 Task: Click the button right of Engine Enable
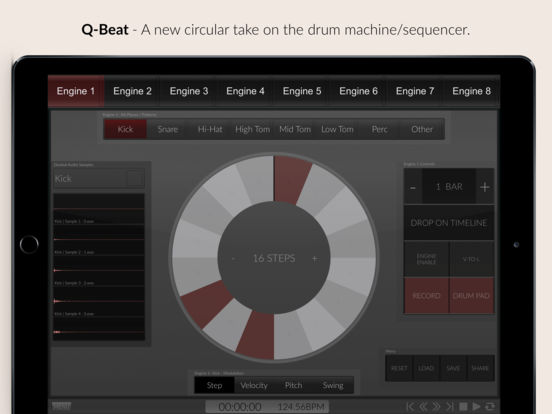coord(472,259)
